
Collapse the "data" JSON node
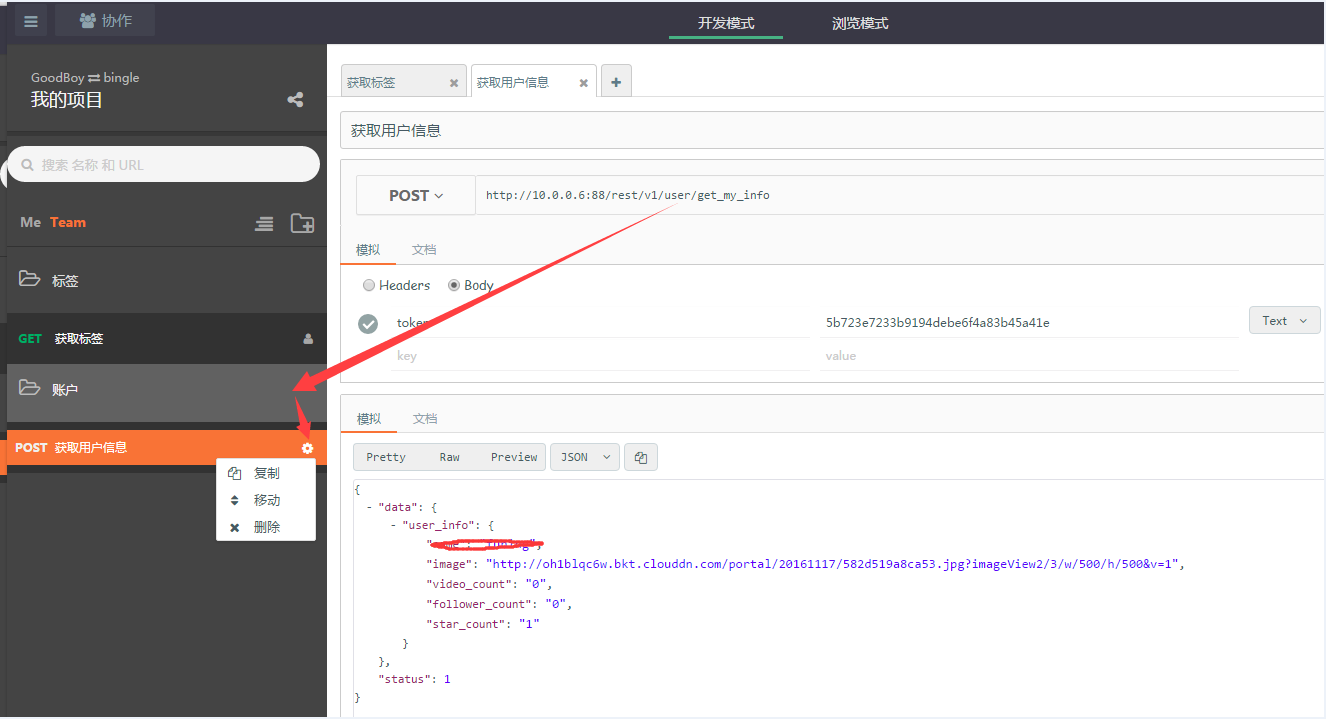click(370, 507)
